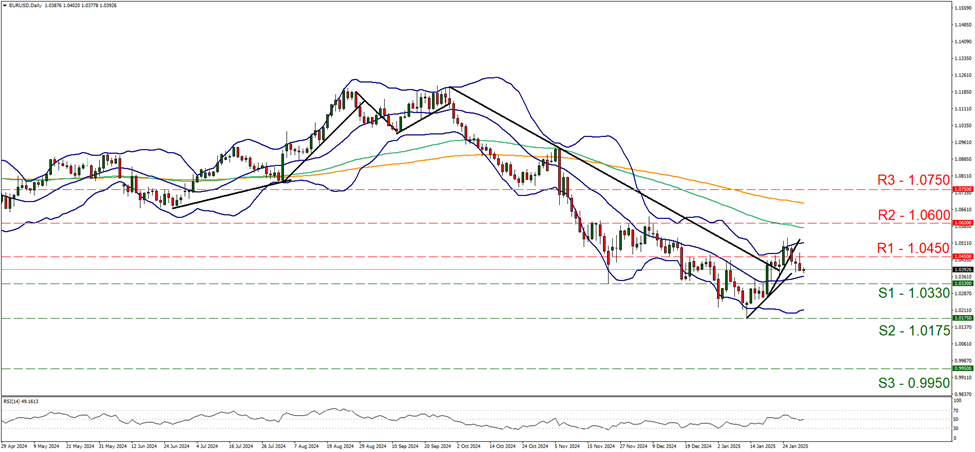Image resolution: width=975 pixels, height=452 pixels.
Task: Select the S3 - 0.9950 support label
Action: 915,382
